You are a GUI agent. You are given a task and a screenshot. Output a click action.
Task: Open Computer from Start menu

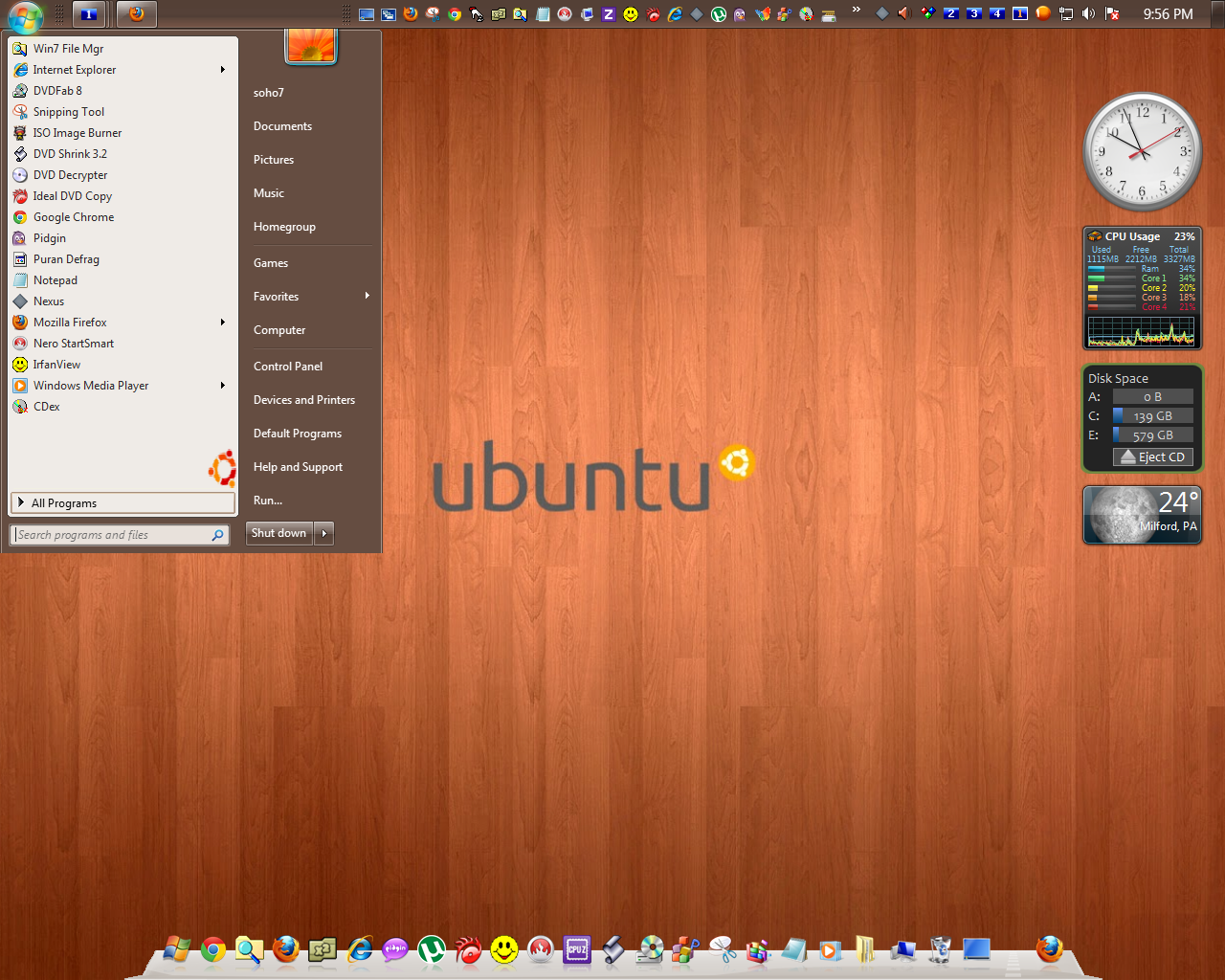click(279, 330)
